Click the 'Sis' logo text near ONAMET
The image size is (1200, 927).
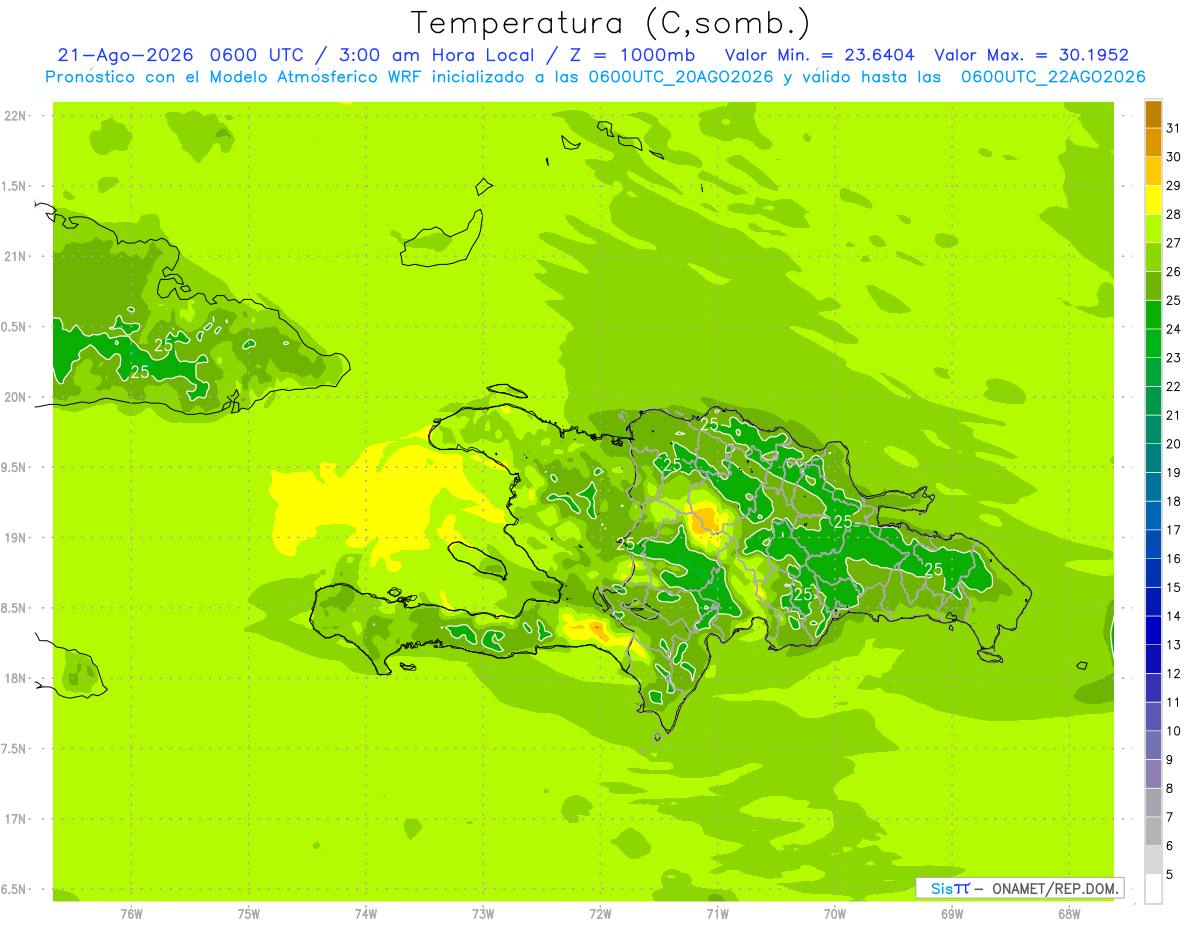coord(942,888)
